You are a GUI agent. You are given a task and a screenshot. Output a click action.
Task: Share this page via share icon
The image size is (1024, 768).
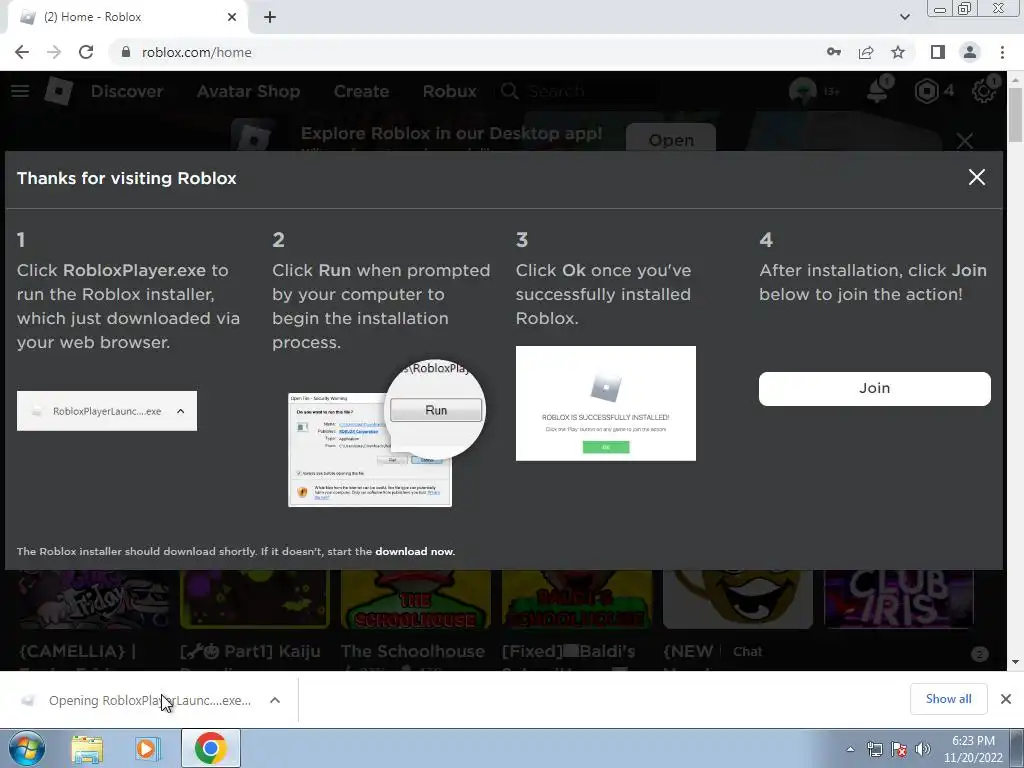(x=866, y=52)
